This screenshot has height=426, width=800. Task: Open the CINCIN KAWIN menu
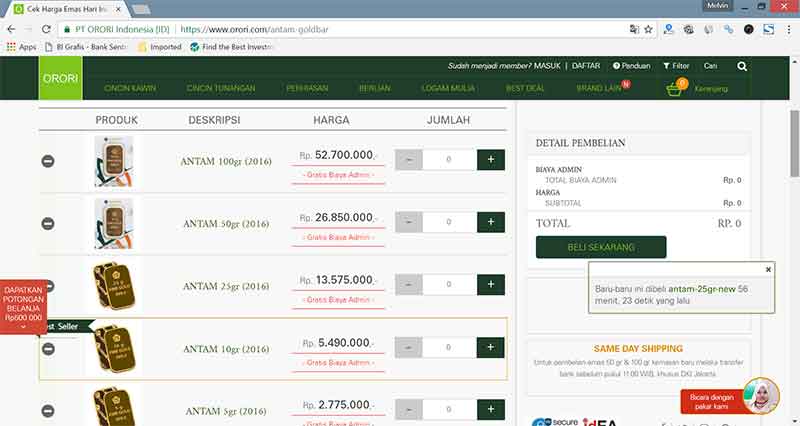coord(130,88)
